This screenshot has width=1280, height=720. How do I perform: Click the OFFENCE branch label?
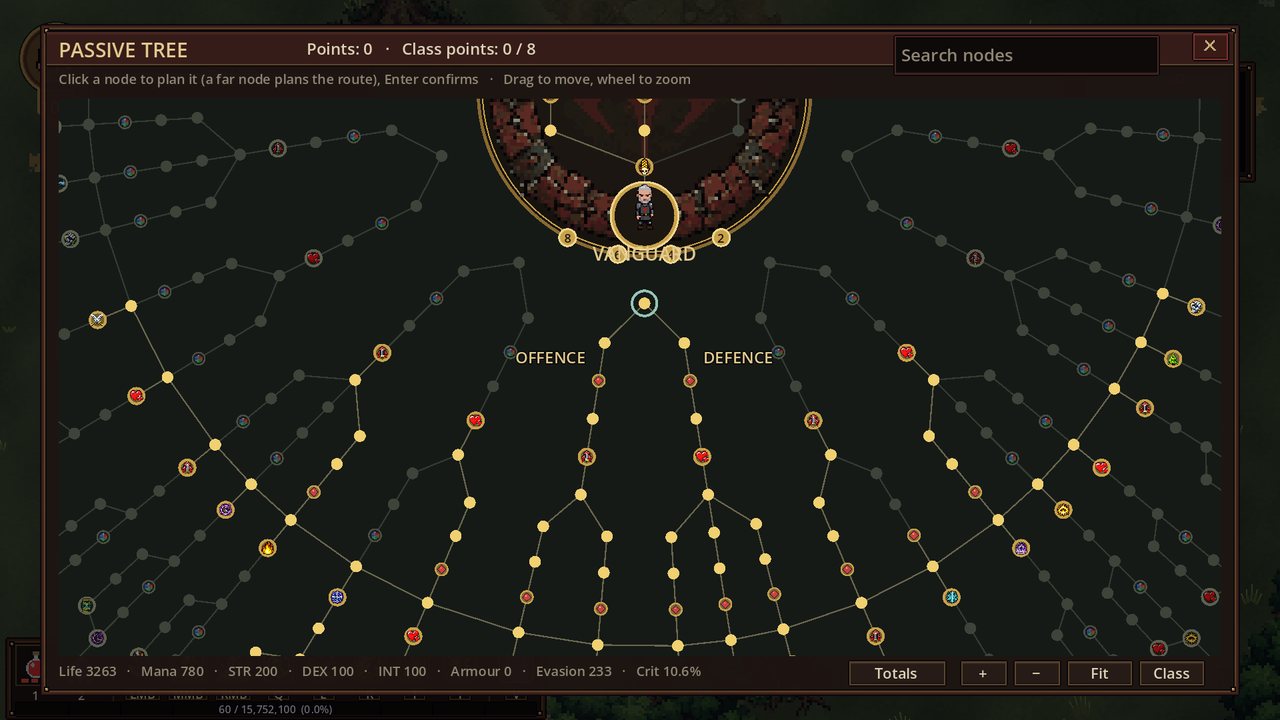coord(550,357)
